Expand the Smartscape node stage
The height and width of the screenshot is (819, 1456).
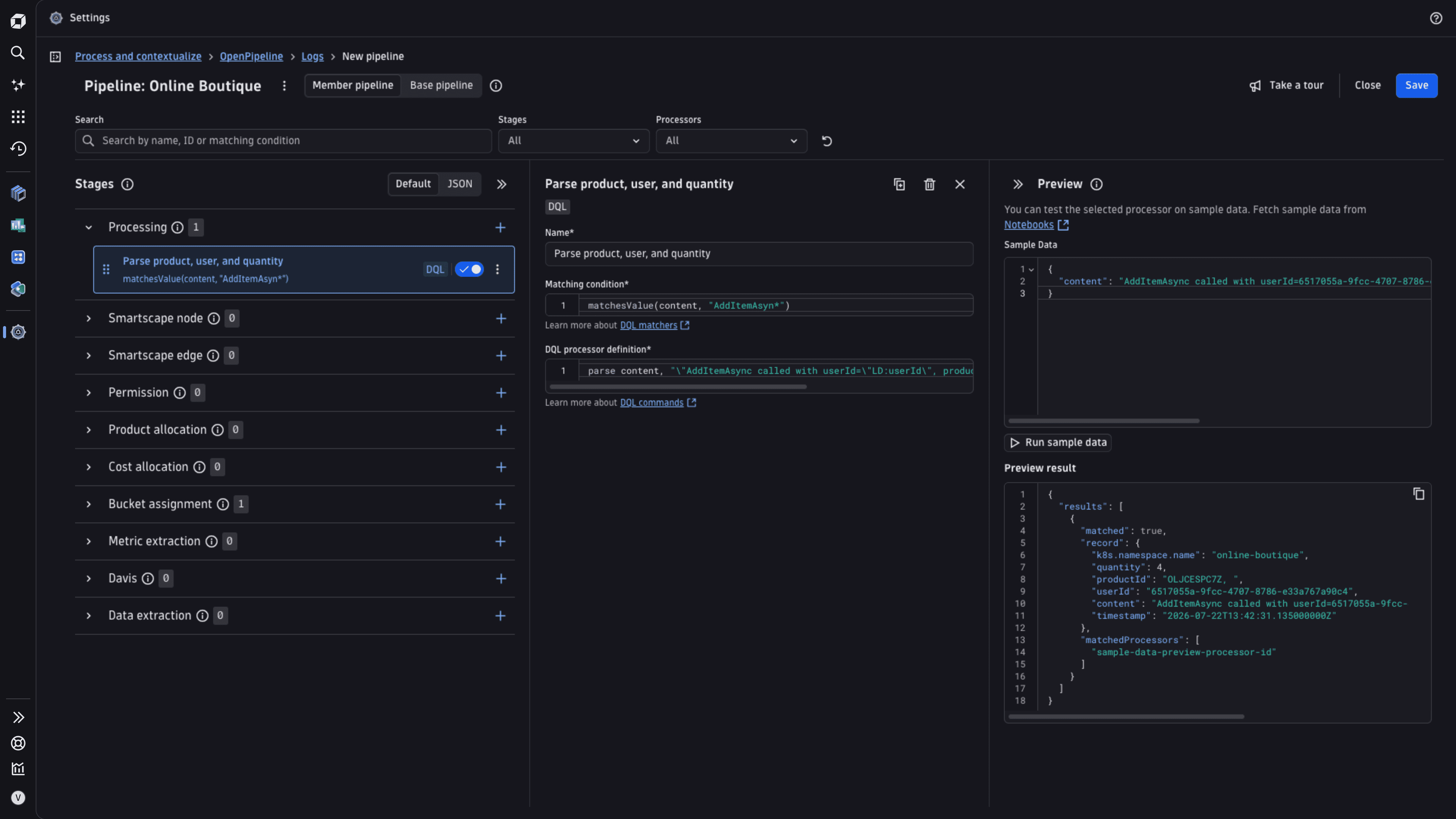pyautogui.click(x=89, y=318)
